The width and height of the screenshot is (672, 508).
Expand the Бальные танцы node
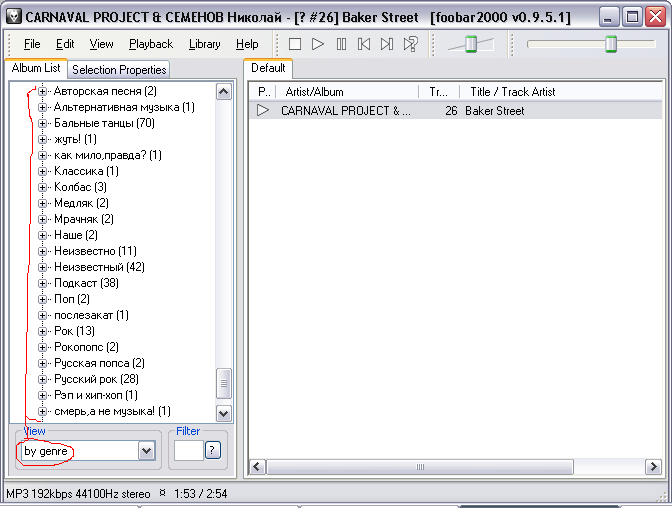click(42, 123)
